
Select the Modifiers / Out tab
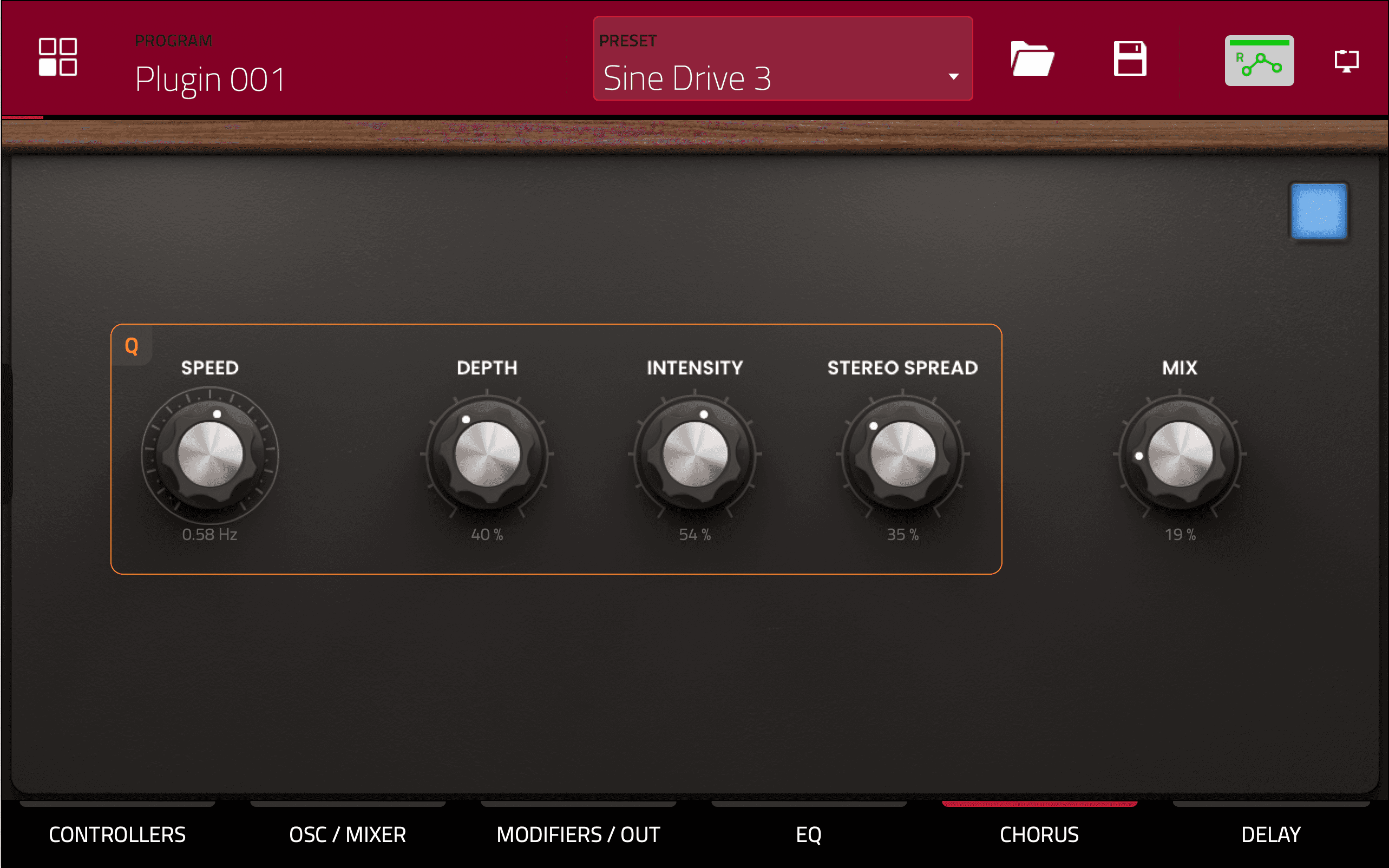(578, 834)
